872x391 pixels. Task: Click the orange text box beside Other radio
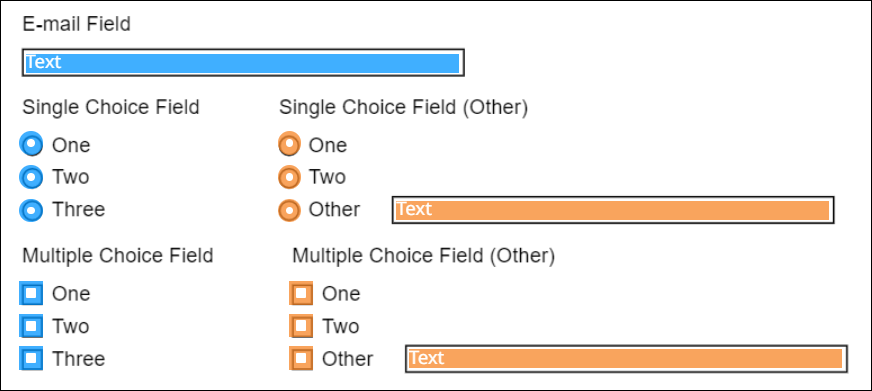click(x=613, y=210)
